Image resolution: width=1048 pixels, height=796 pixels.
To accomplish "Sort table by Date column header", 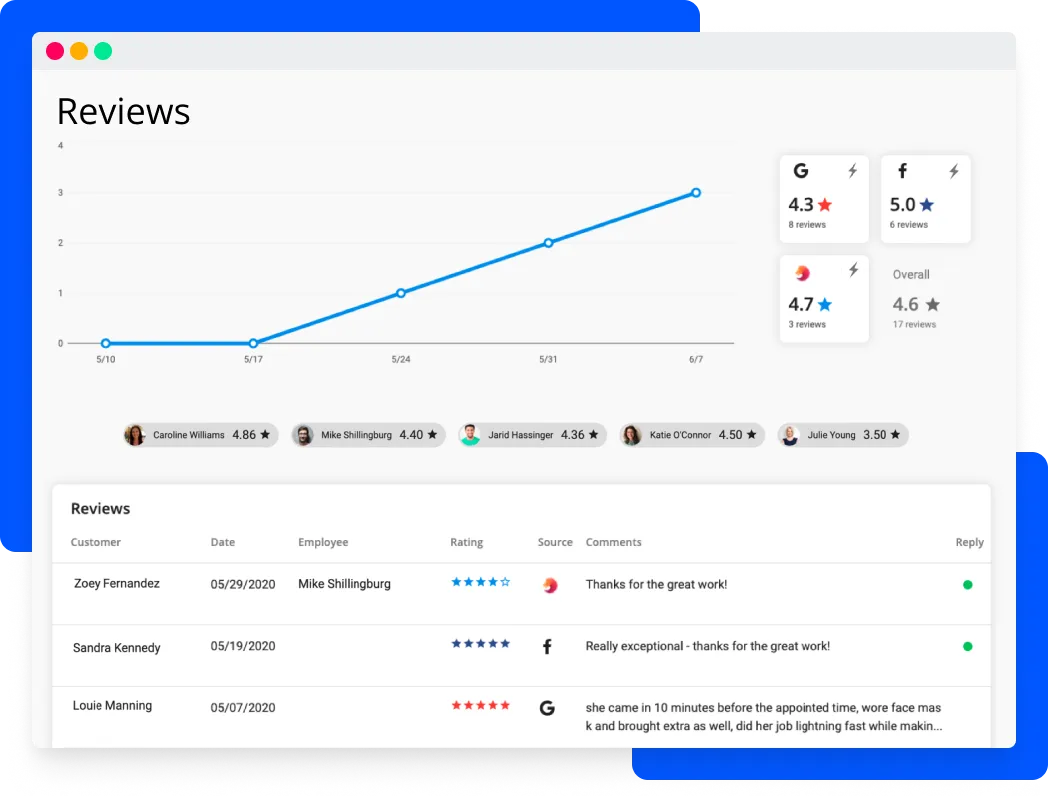I will coord(223,542).
